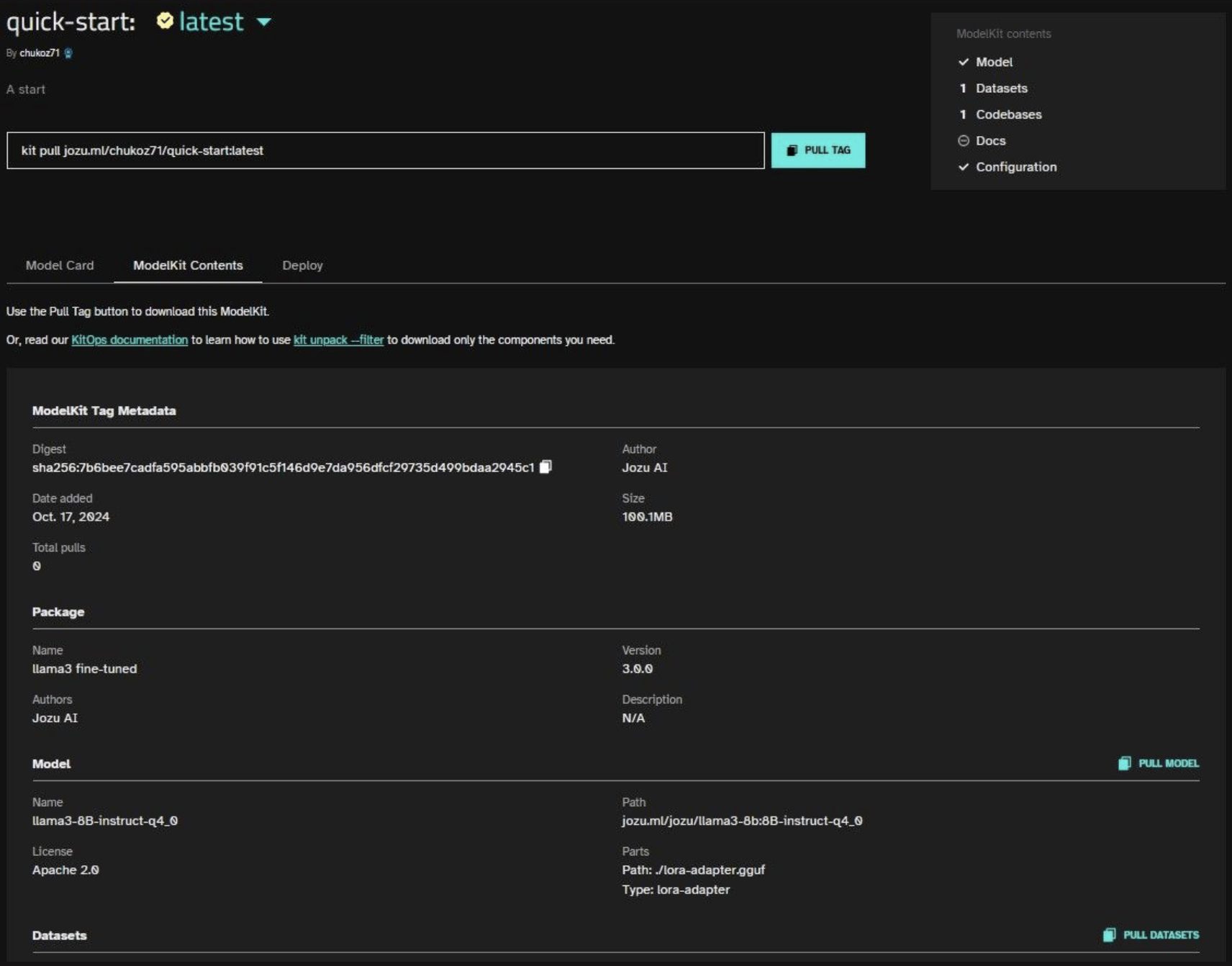This screenshot has height=966, width=1232.
Task: Click the verified badge beside latest
Action: coord(165,21)
